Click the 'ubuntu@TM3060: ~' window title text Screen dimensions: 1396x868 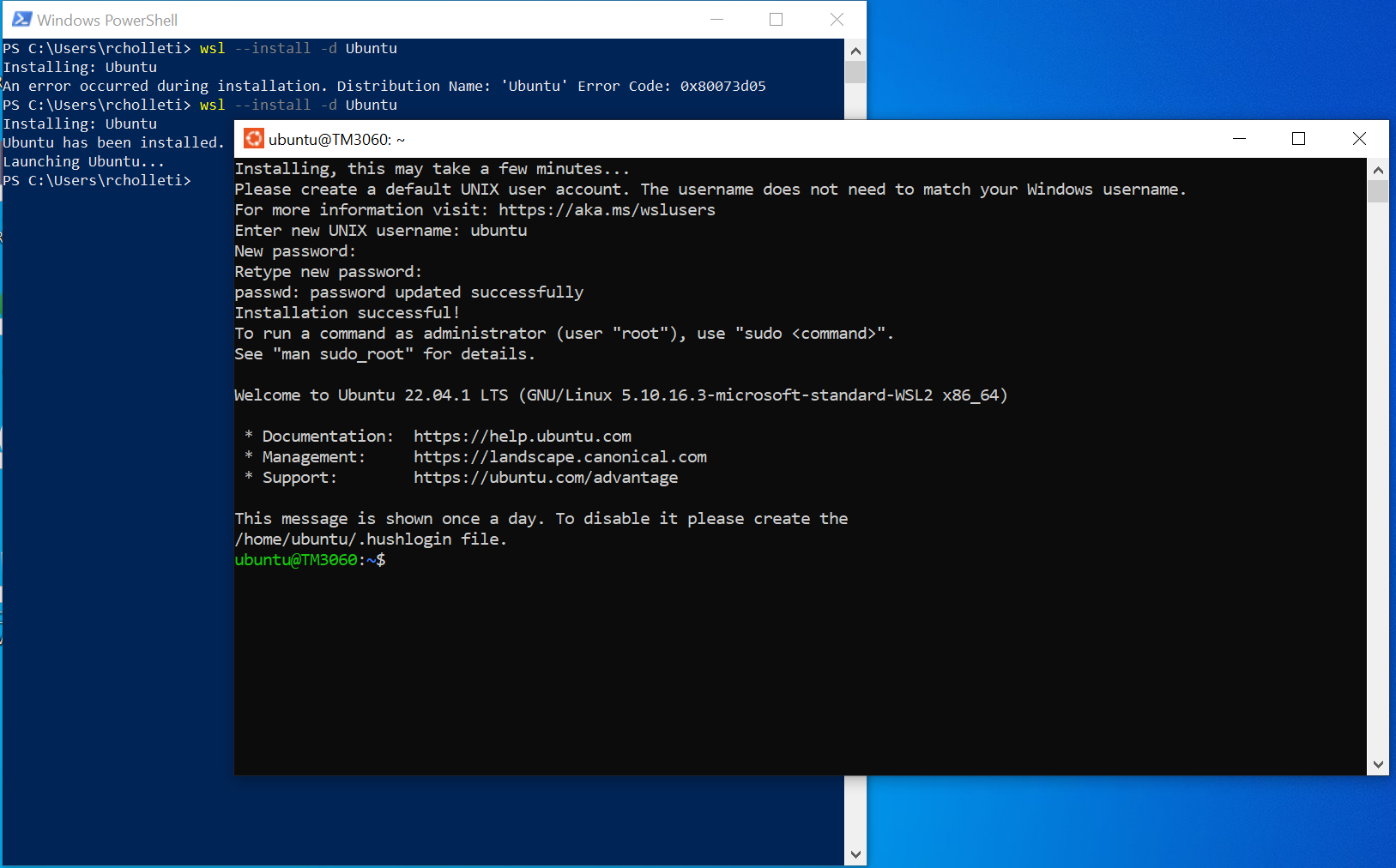[336, 140]
